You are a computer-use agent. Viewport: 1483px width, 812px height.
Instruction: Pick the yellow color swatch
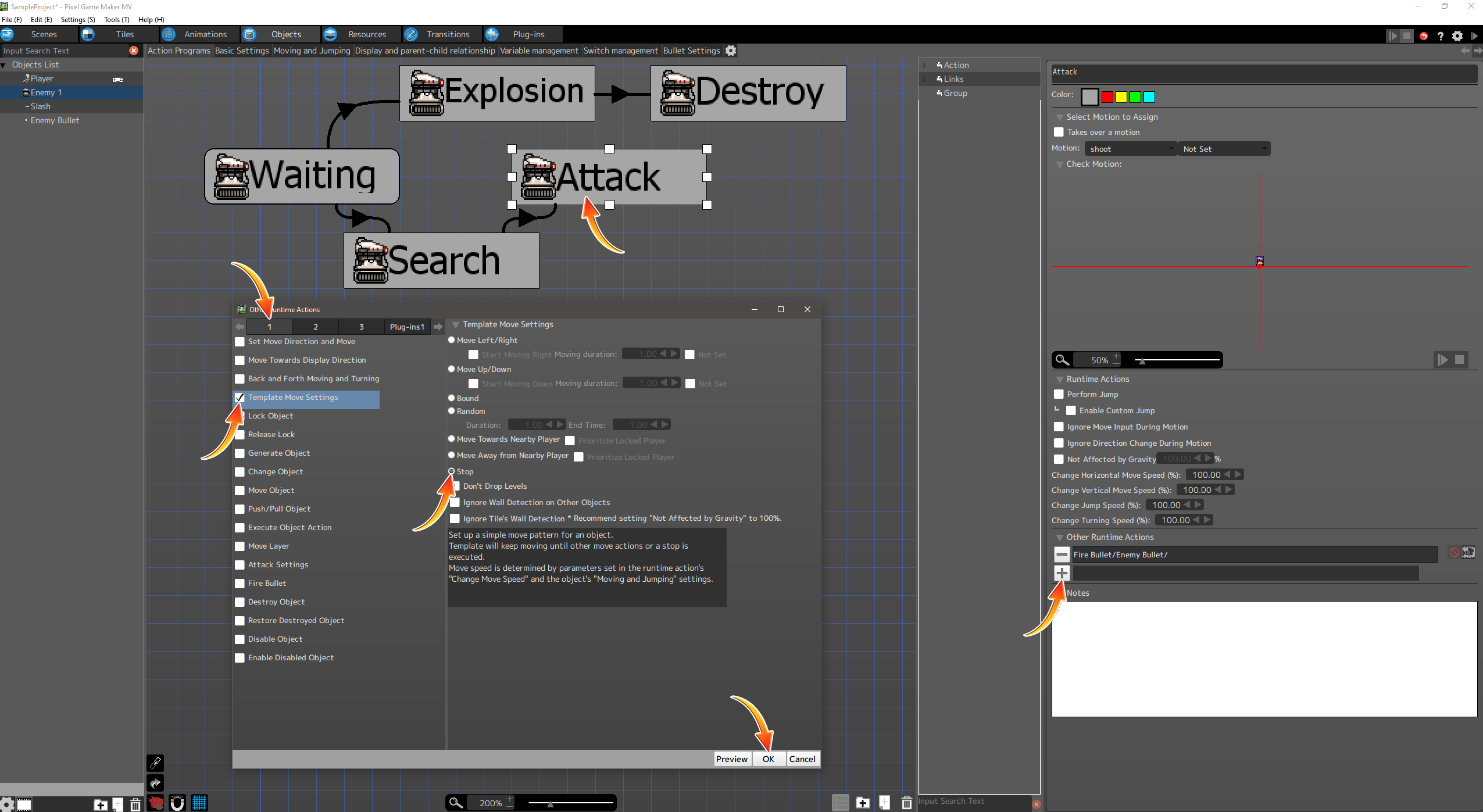tap(1121, 97)
